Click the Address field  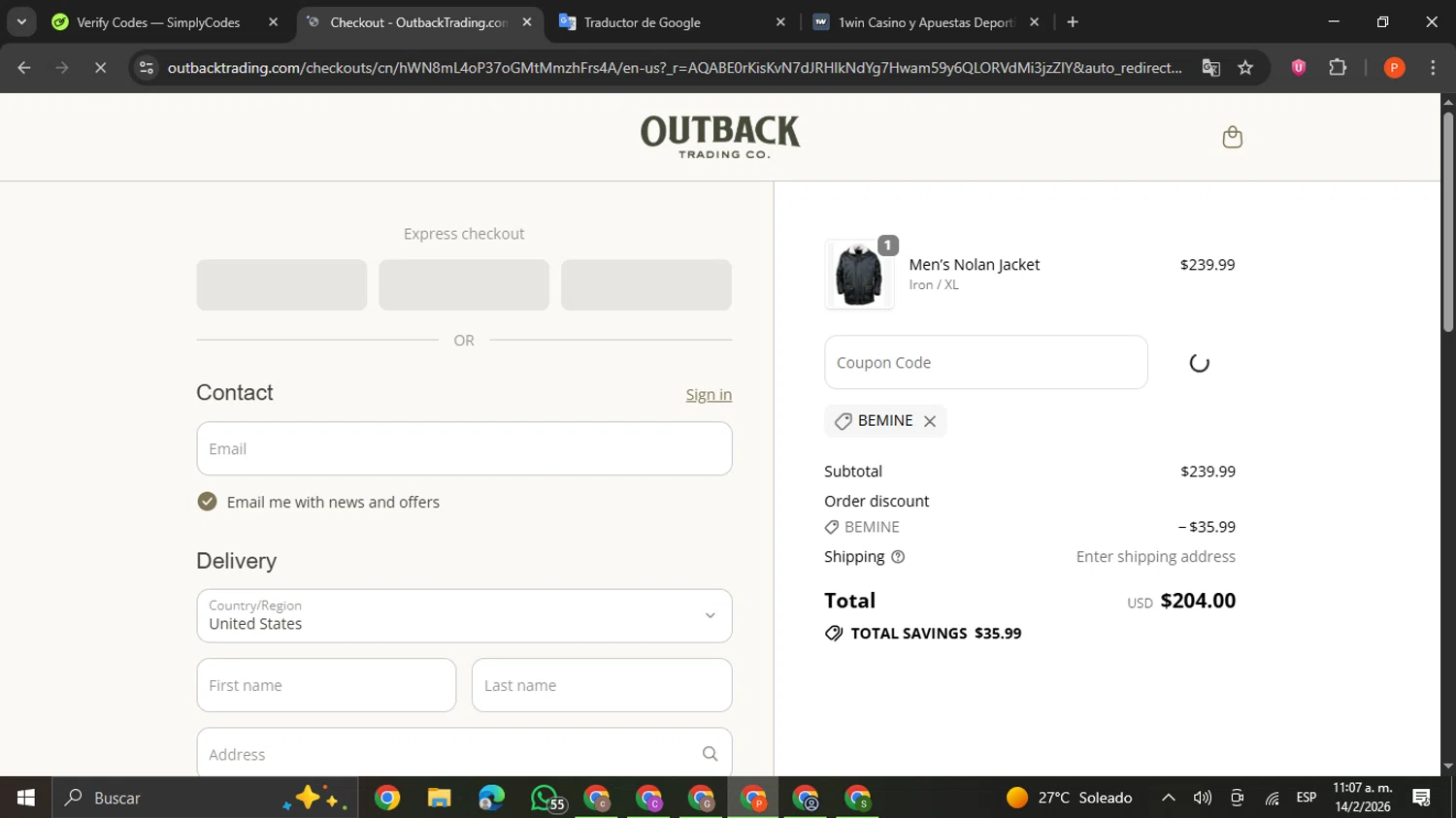coord(464,753)
